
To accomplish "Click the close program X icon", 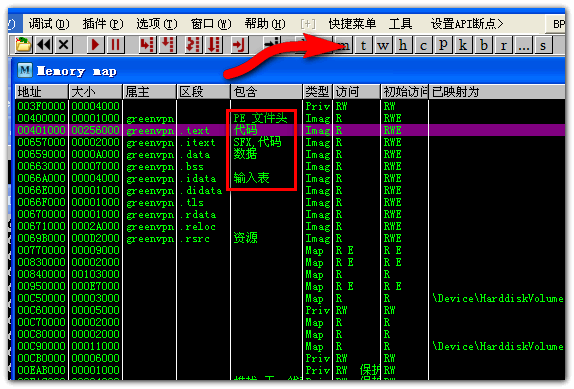I will click(64, 45).
